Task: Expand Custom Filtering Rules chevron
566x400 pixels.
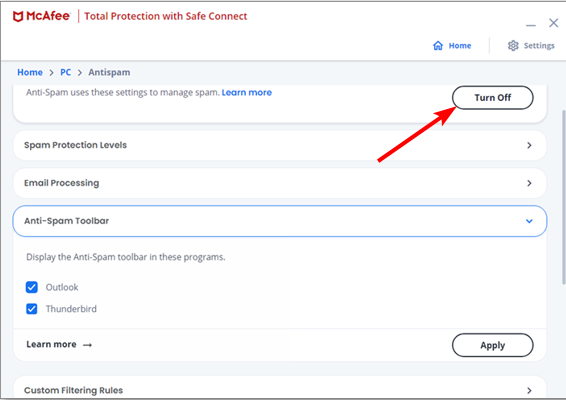Action: coord(529,390)
